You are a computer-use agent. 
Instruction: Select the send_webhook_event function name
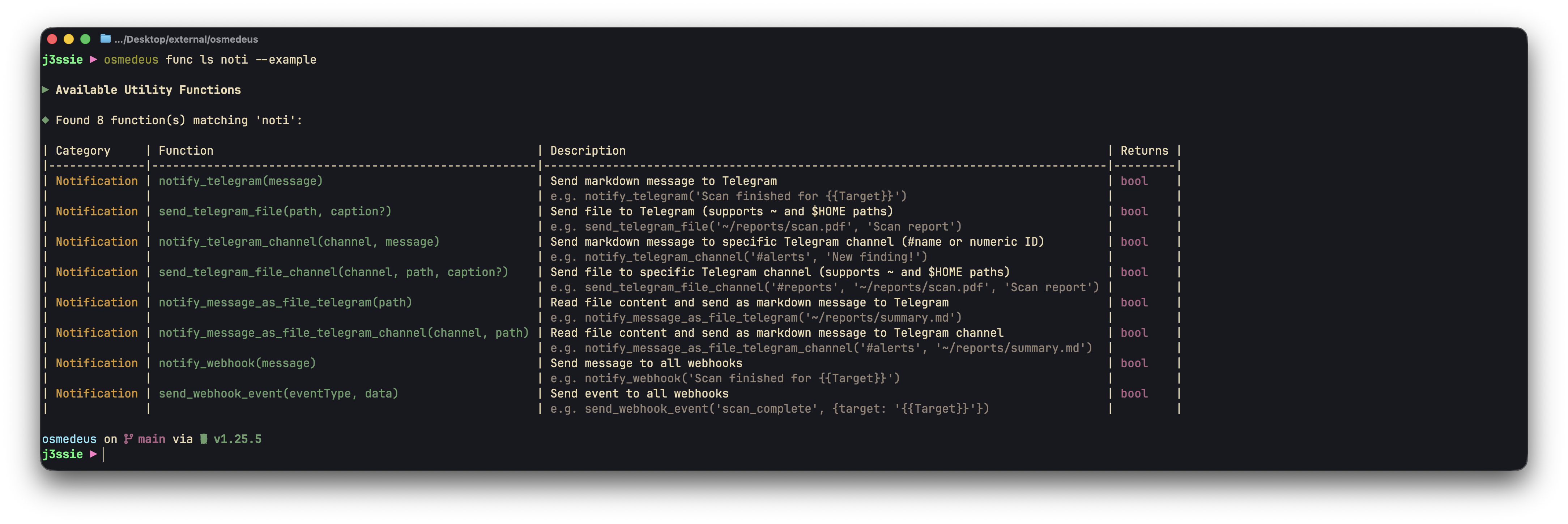point(278,393)
